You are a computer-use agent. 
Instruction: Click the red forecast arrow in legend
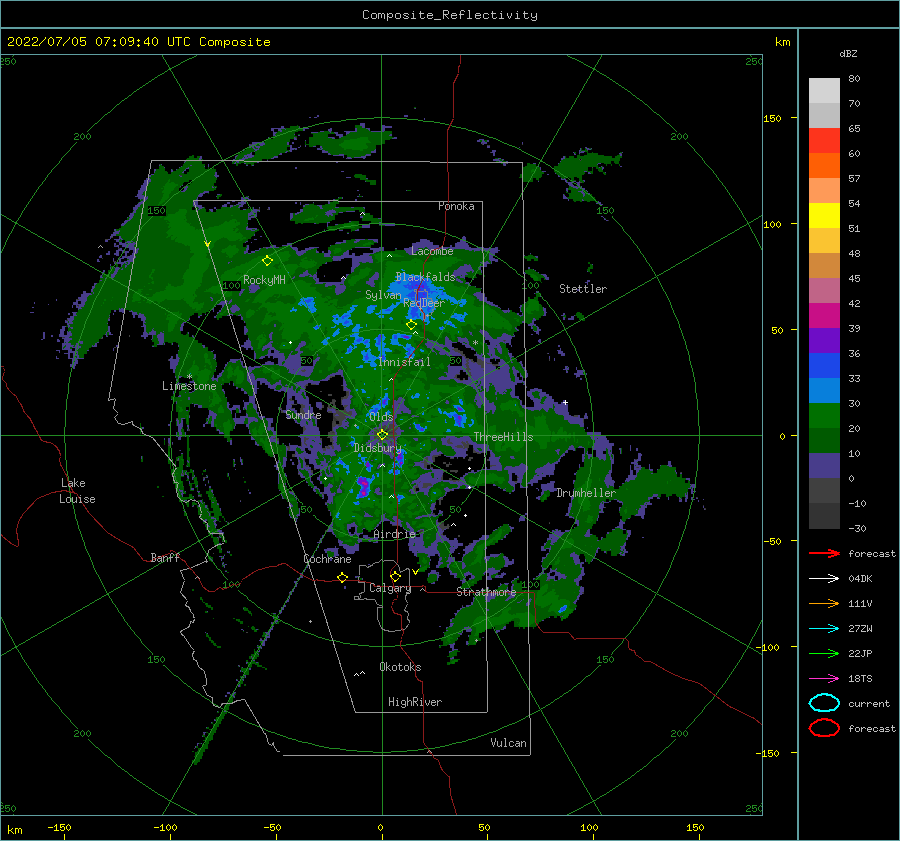pos(824,553)
